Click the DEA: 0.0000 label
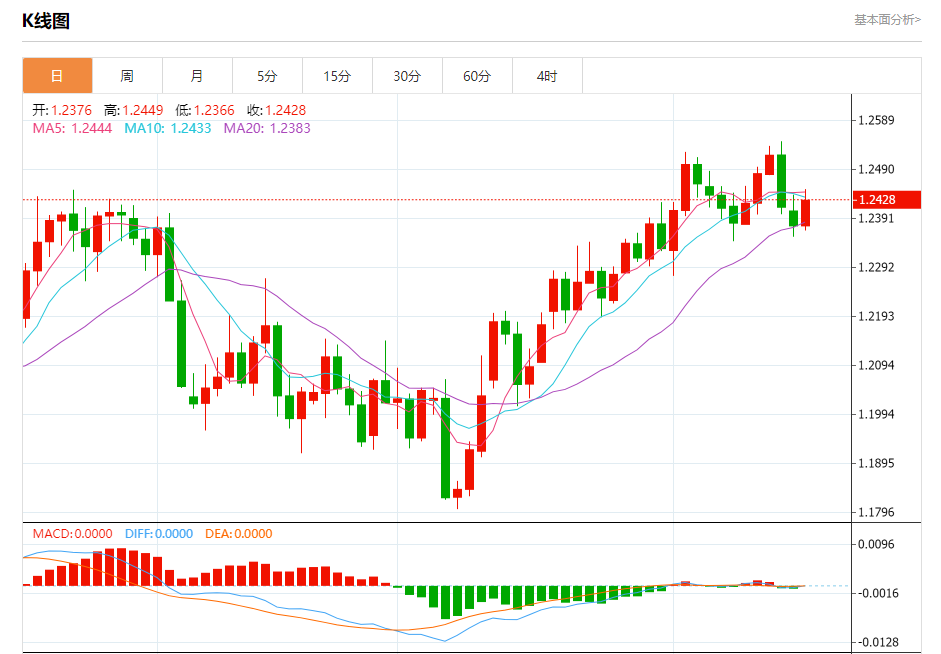 pyautogui.click(x=239, y=533)
